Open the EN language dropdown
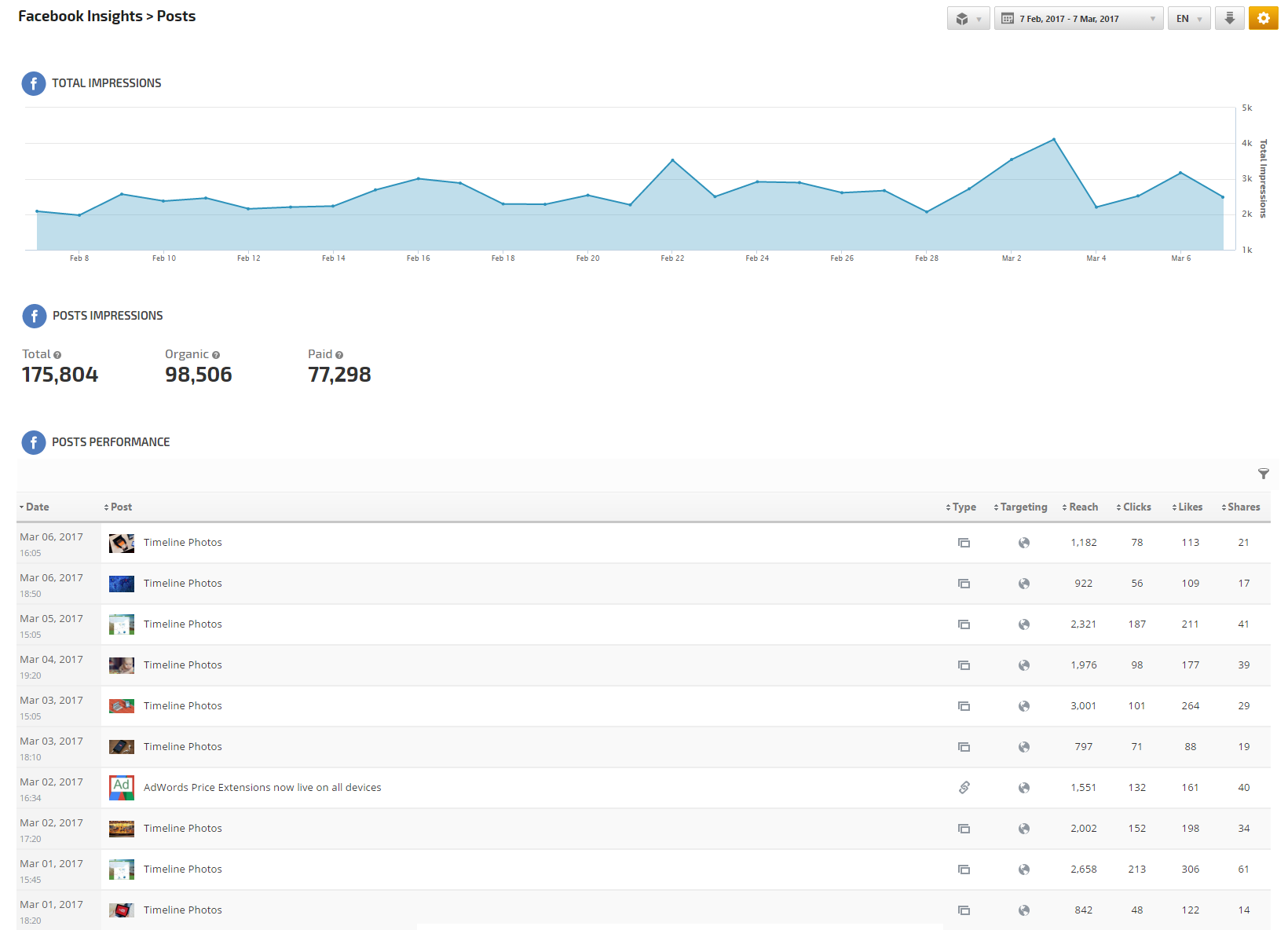1288x930 pixels. (x=1188, y=19)
